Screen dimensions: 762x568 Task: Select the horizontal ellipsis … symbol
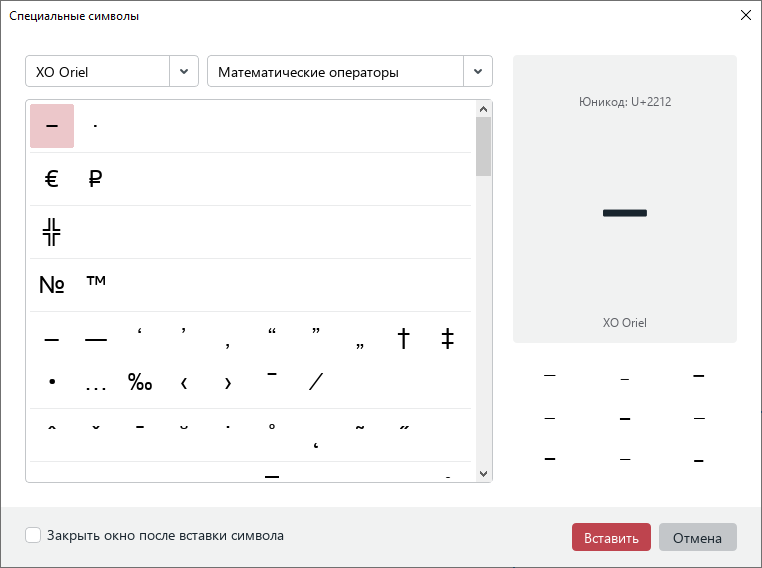click(96, 382)
